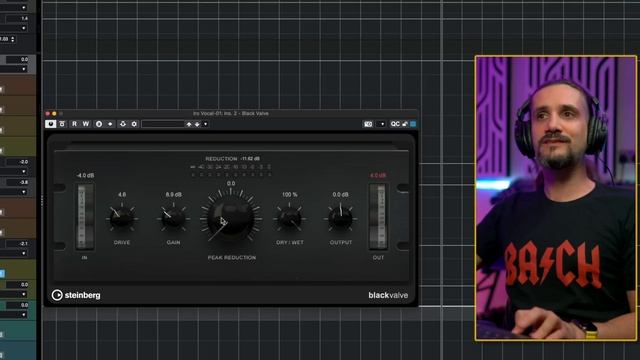Open the preset management dropdown arrow
The height and width of the screenshot is (360, 640).
206,124
